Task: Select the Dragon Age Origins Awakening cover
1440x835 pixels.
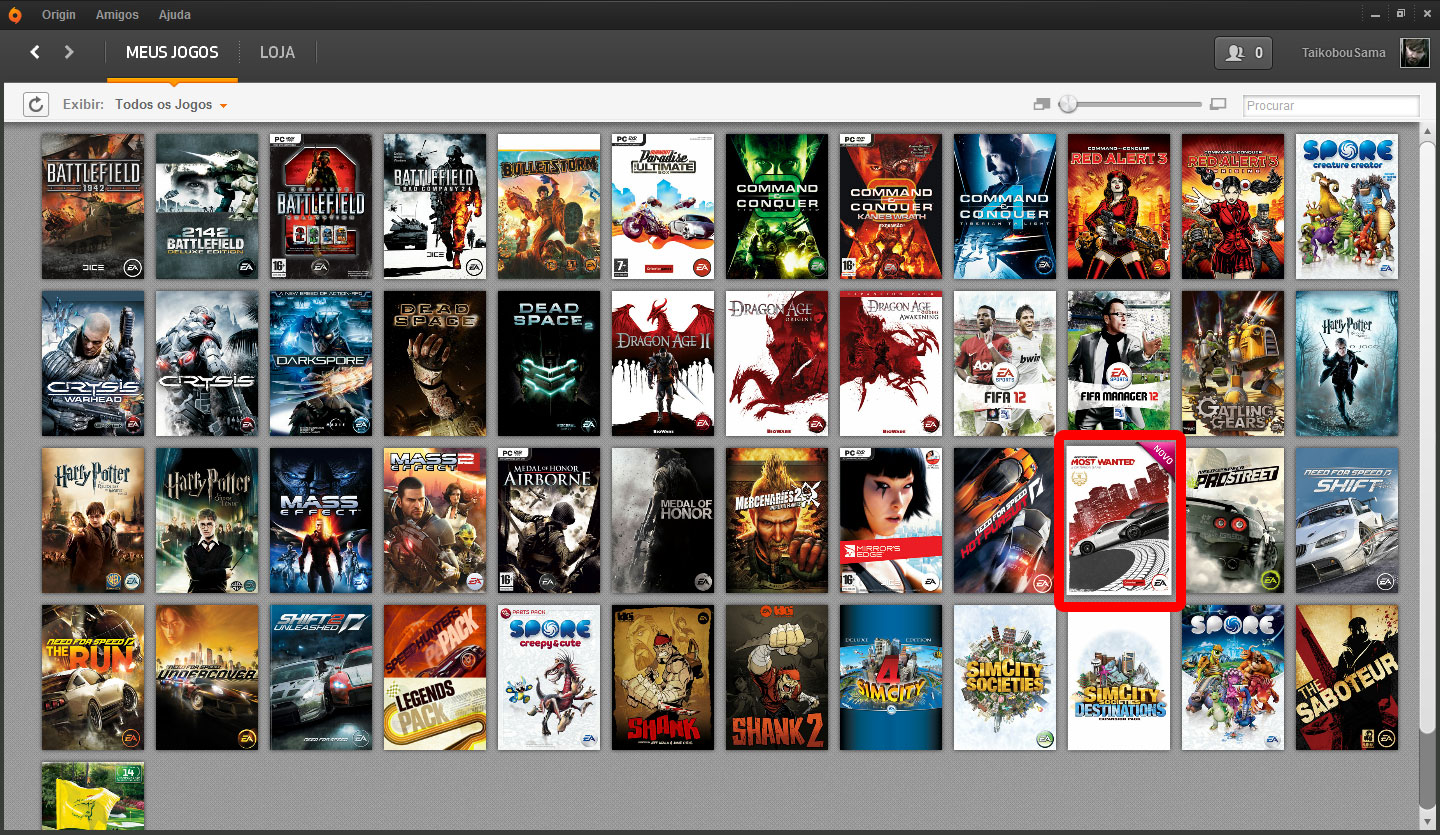Action: point(891,363)
